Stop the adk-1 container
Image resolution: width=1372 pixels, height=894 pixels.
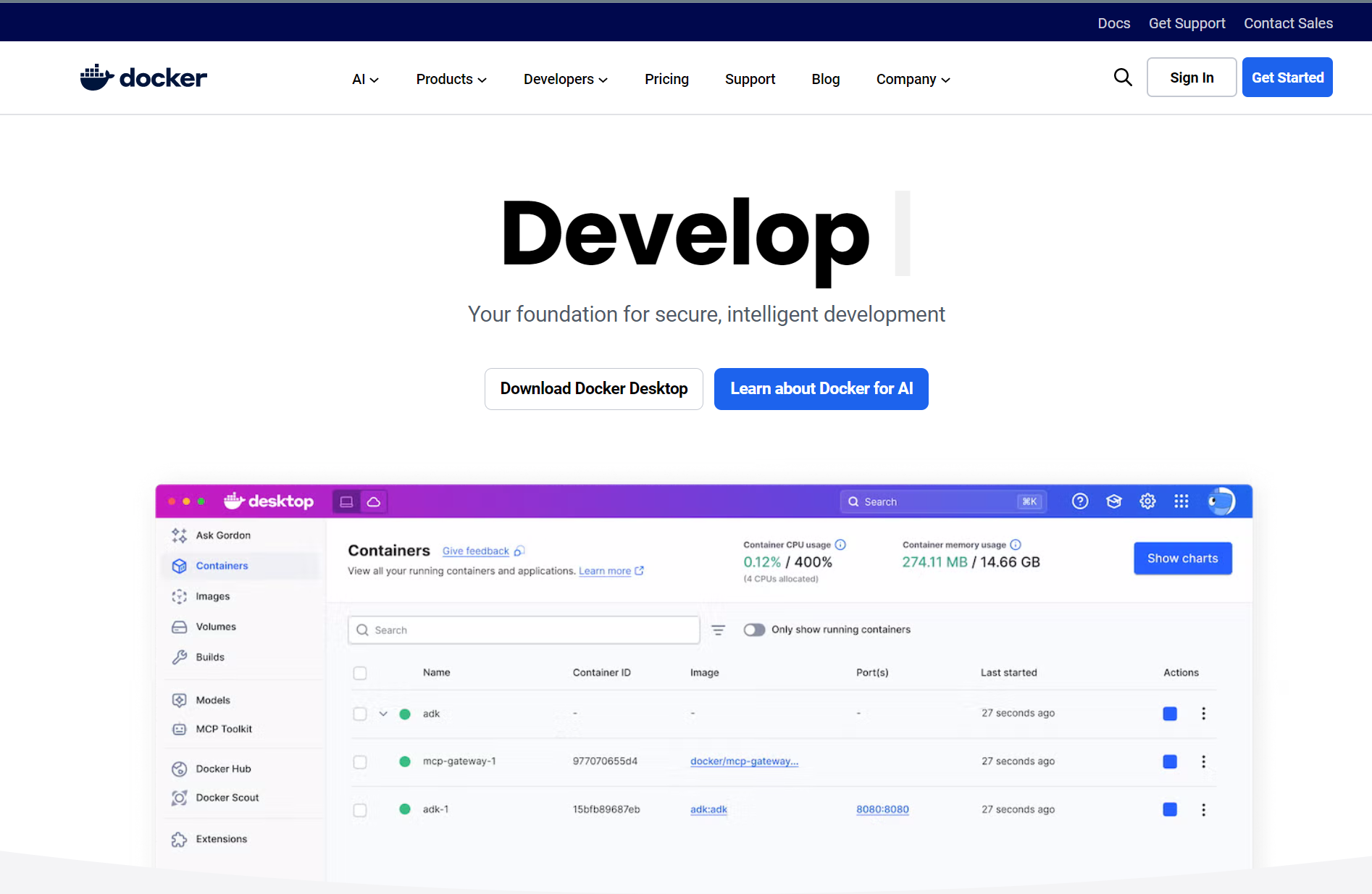pyautogui.click(x=1170, y=809)
